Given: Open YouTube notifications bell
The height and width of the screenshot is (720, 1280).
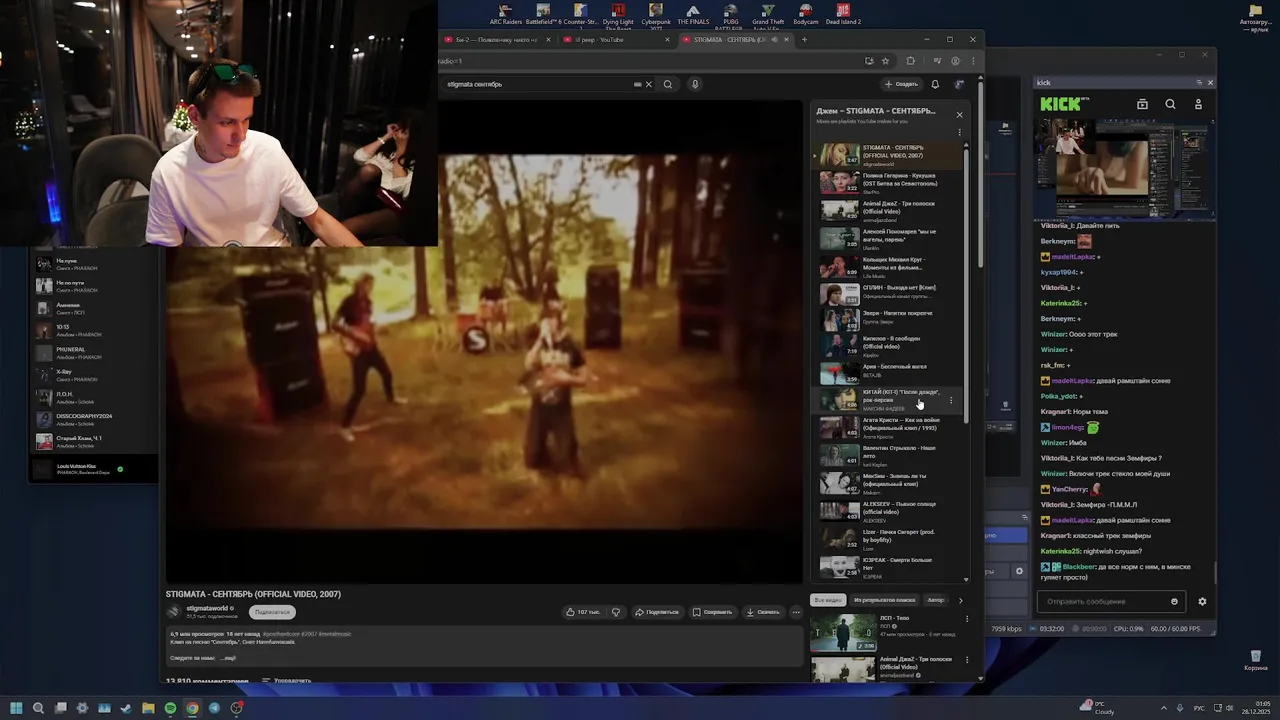Looking at the screenshot, I should tap(935, 84).
